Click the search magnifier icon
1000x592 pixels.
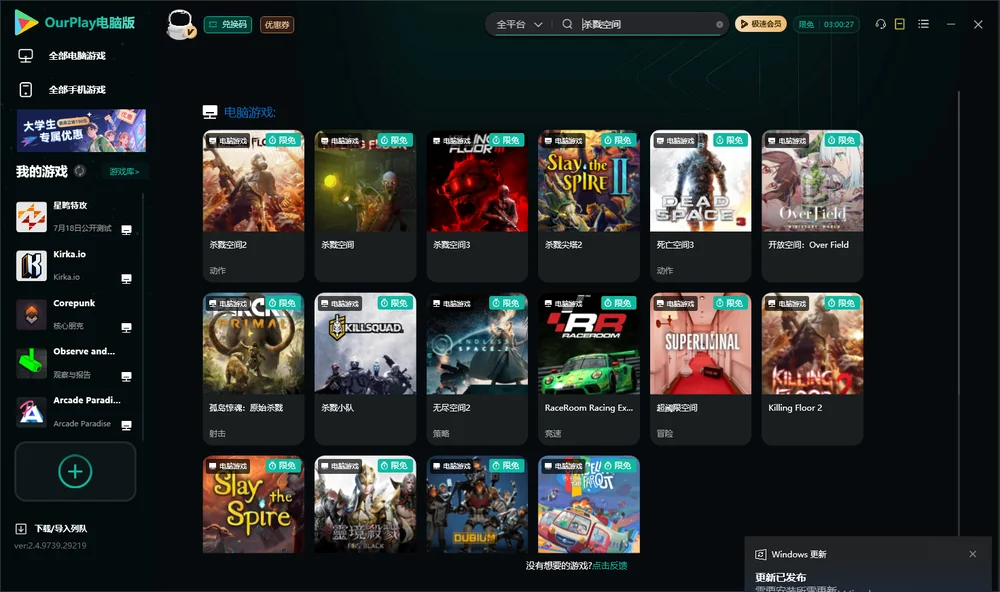pos(567,24)
